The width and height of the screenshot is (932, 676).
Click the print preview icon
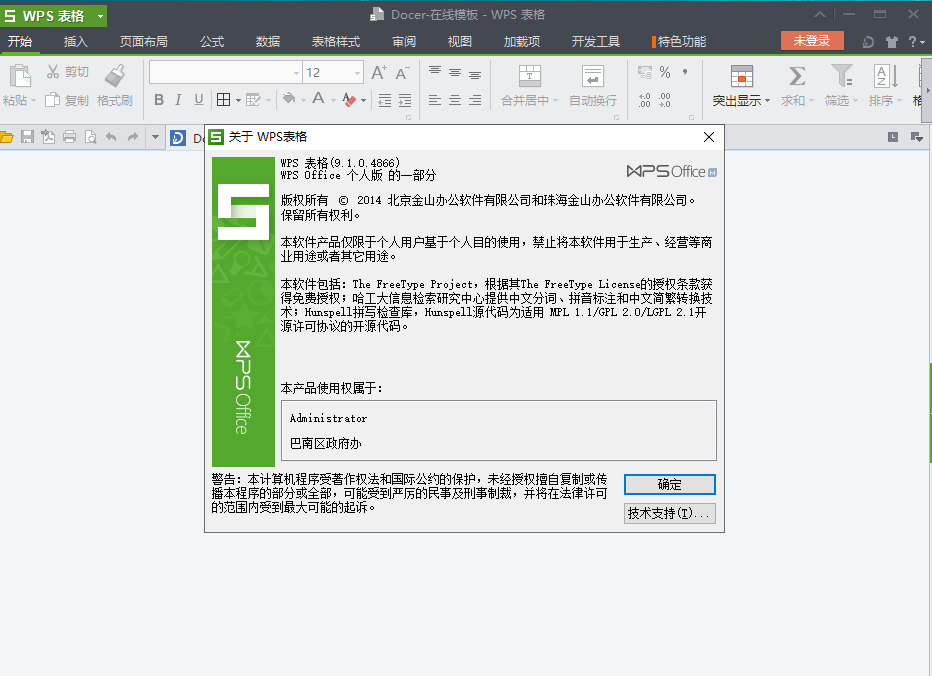(90, 137)
